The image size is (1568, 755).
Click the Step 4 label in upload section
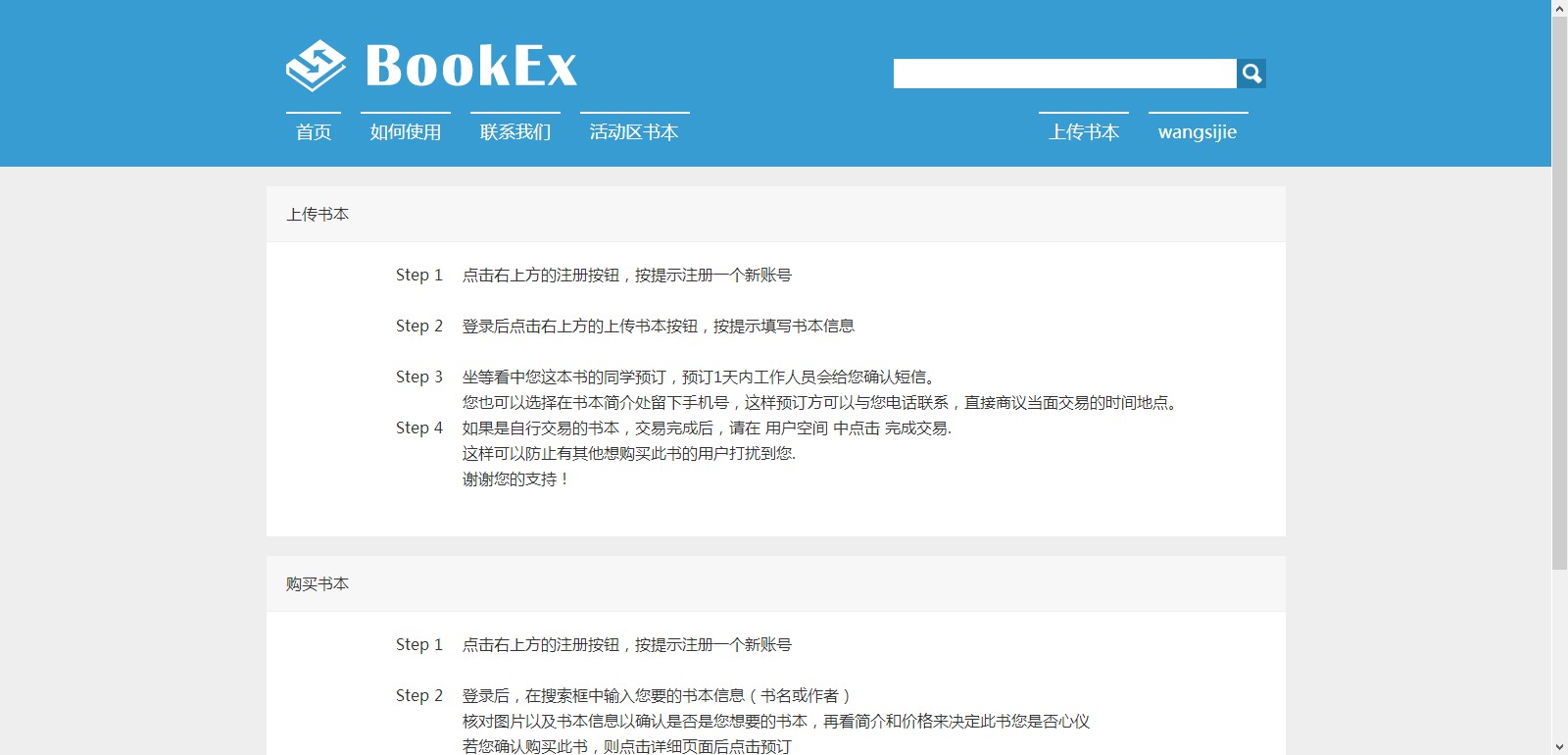(x=419, y=428)
